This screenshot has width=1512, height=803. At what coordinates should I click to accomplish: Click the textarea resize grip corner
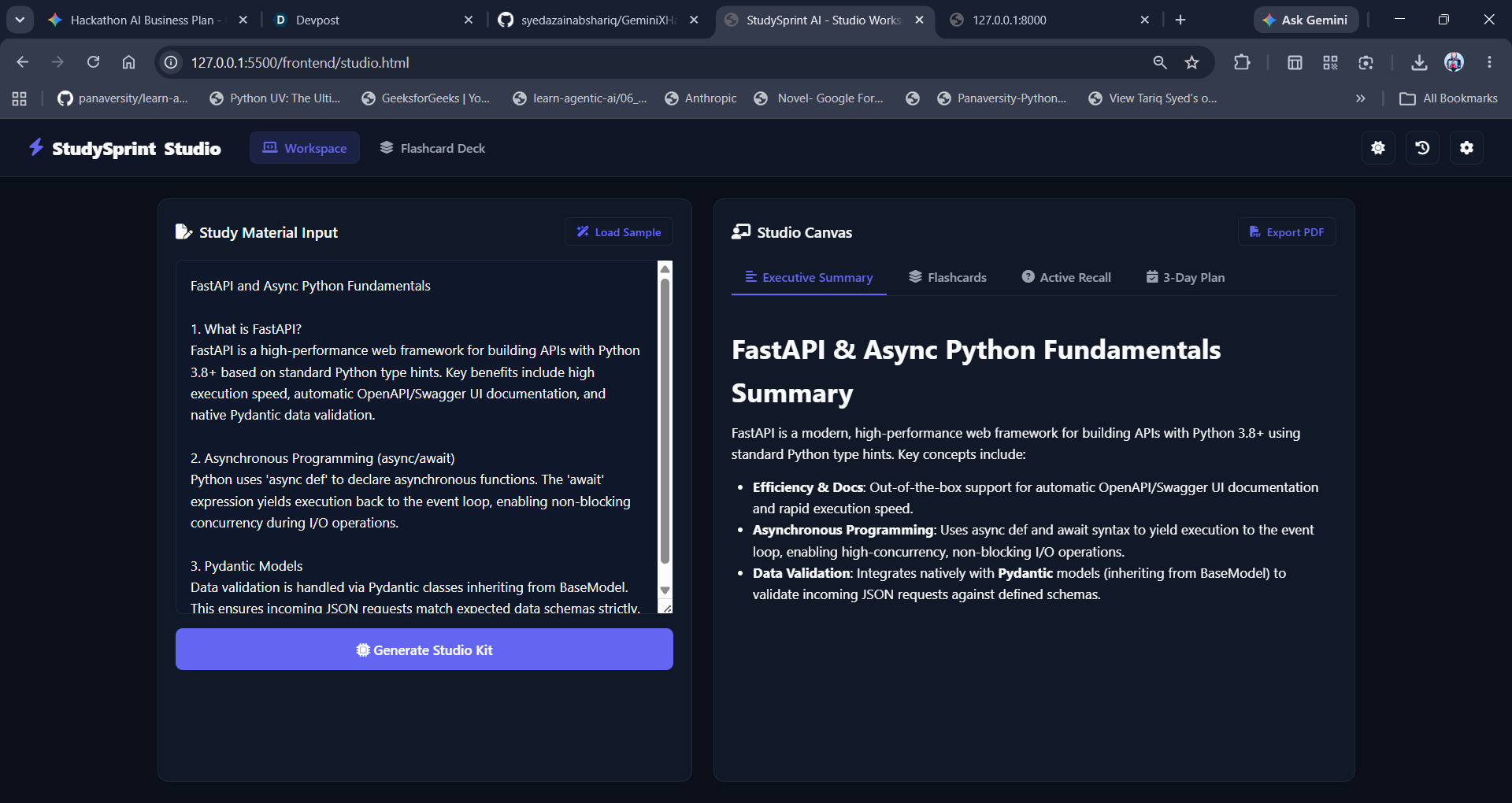click(666, 607)
